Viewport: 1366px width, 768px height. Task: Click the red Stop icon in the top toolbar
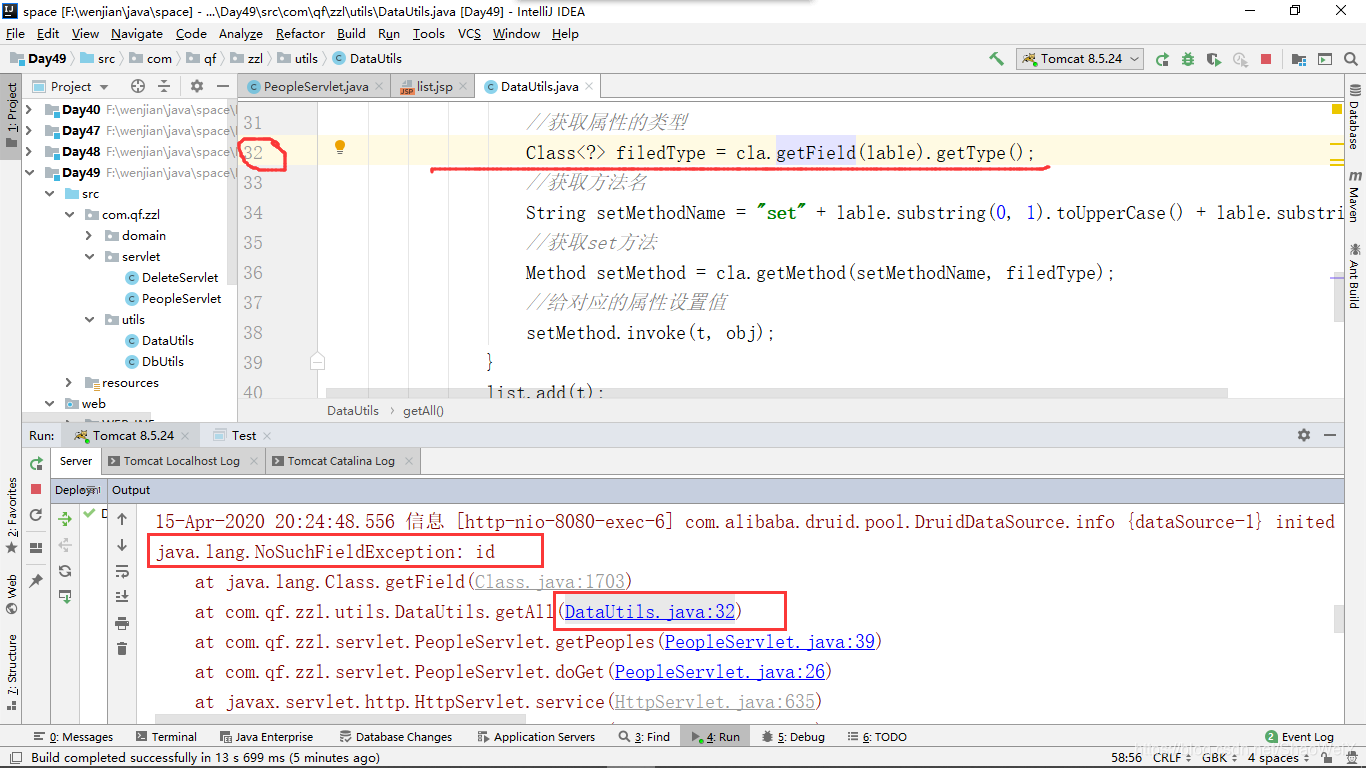pos(1266,59)
